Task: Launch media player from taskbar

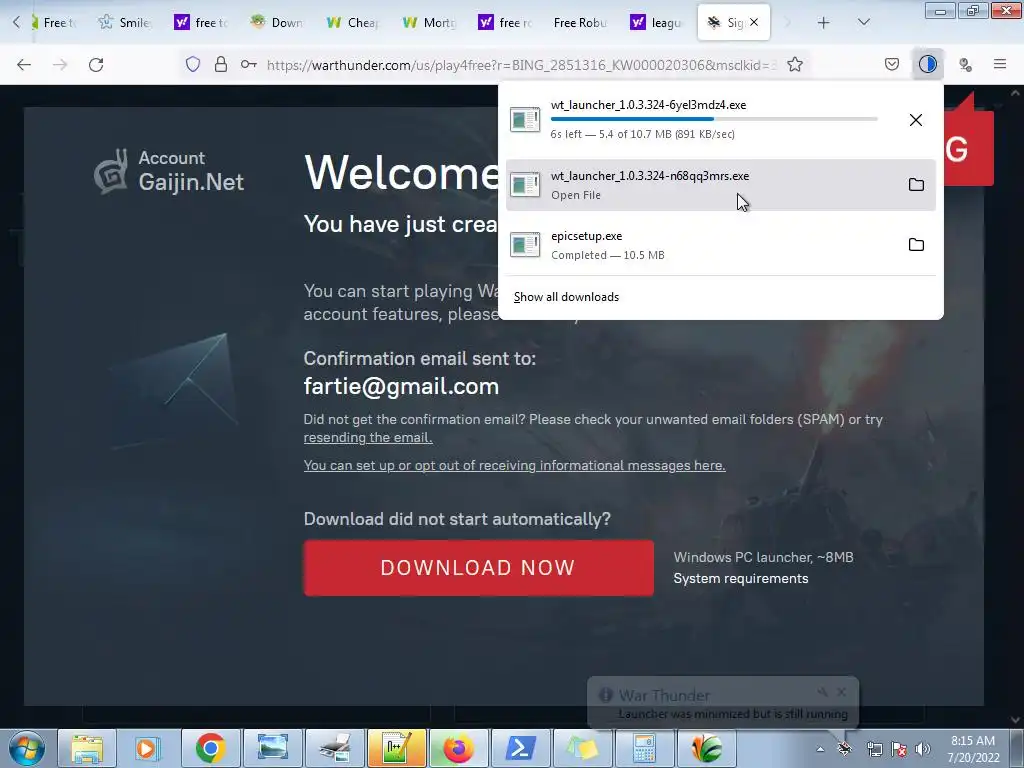Action: coord(148,748)
